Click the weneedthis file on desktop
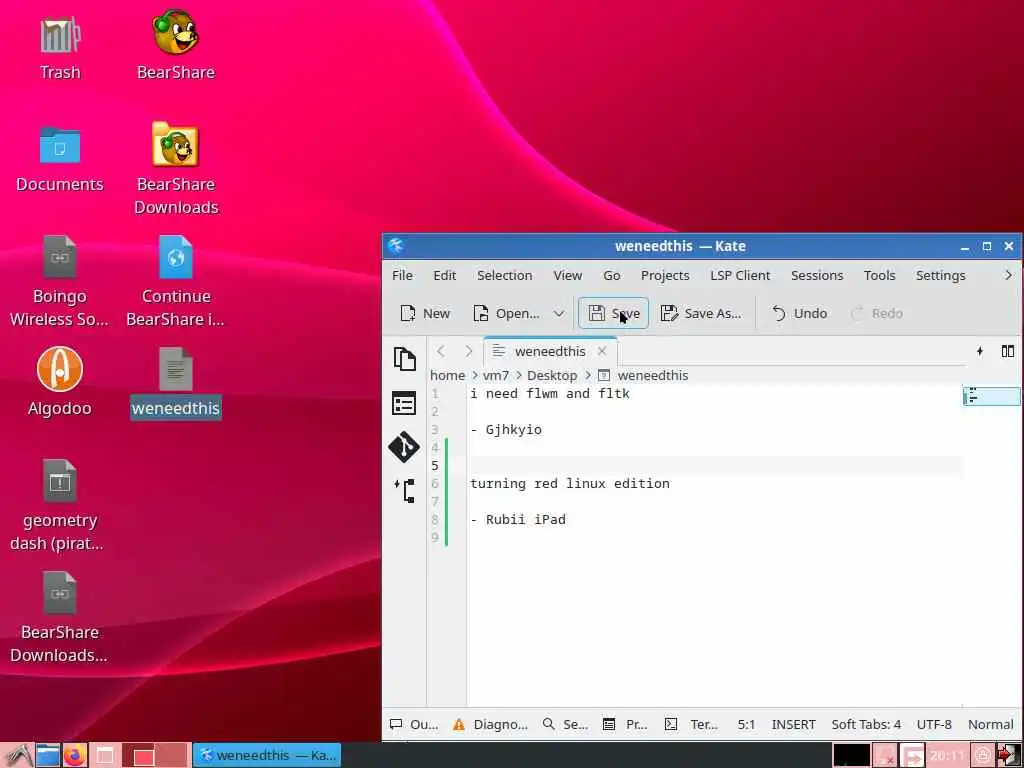The height and width of the screenshot is (768, 1024). 176,383
